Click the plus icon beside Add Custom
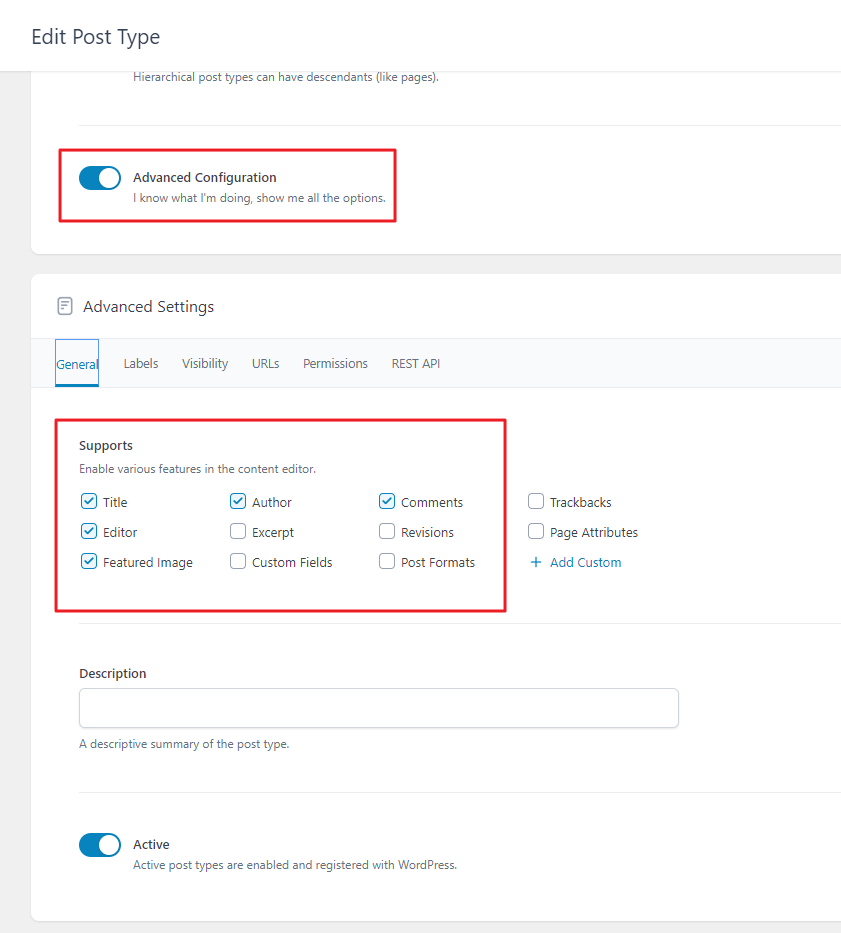This screenshot has width=841, height=933. 536,562
